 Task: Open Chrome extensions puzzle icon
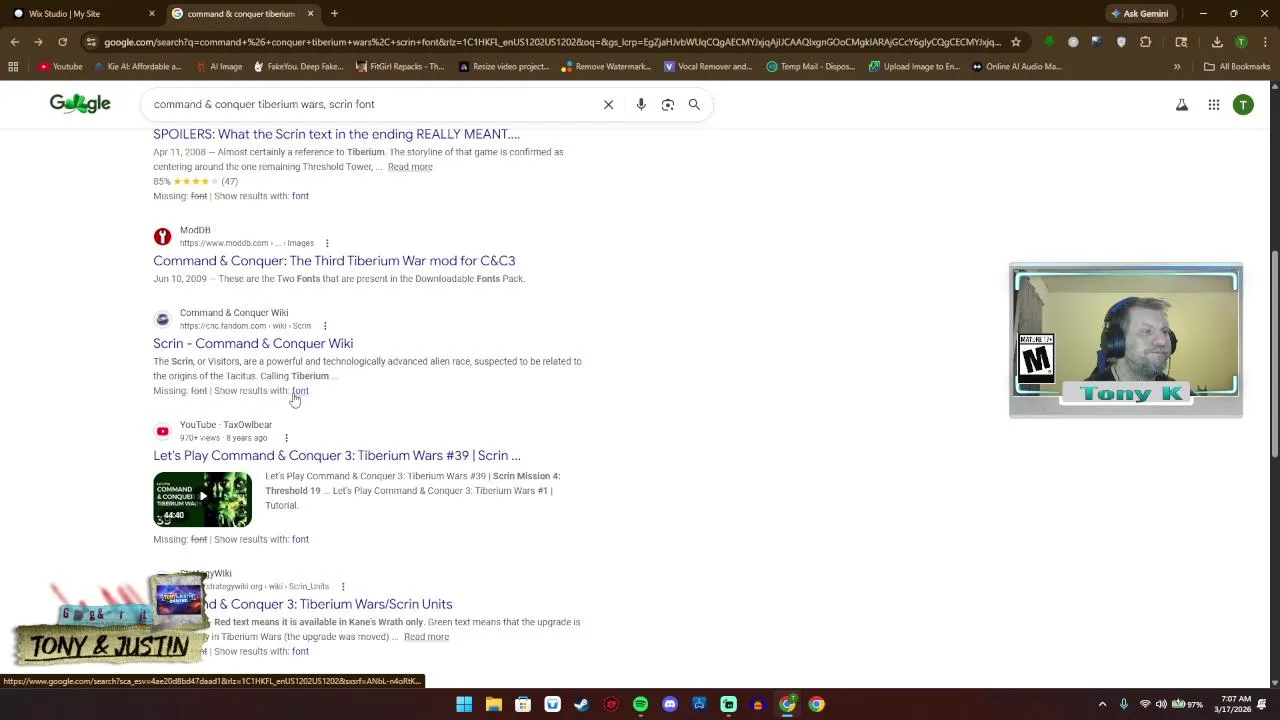pos(1146,42)
